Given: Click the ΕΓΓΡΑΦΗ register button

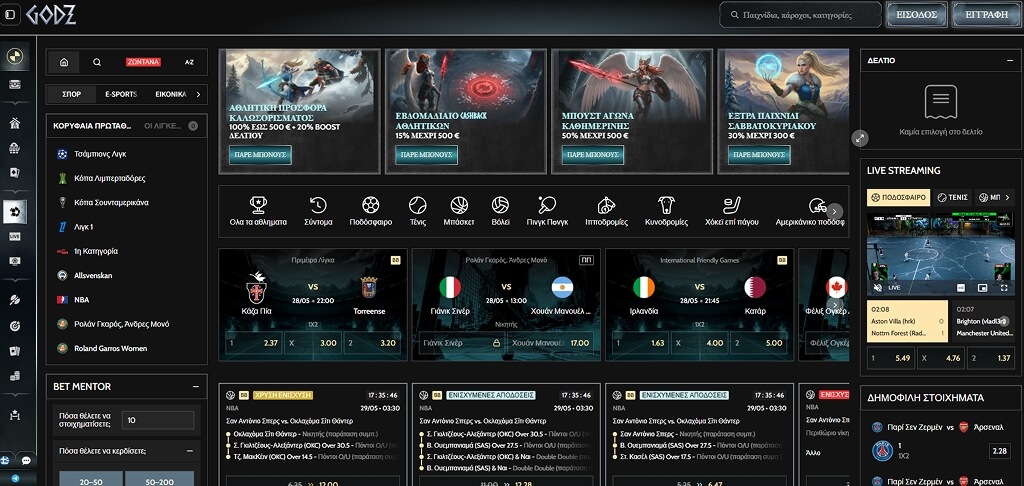Looking at the screenshot, I should (985, 14).
